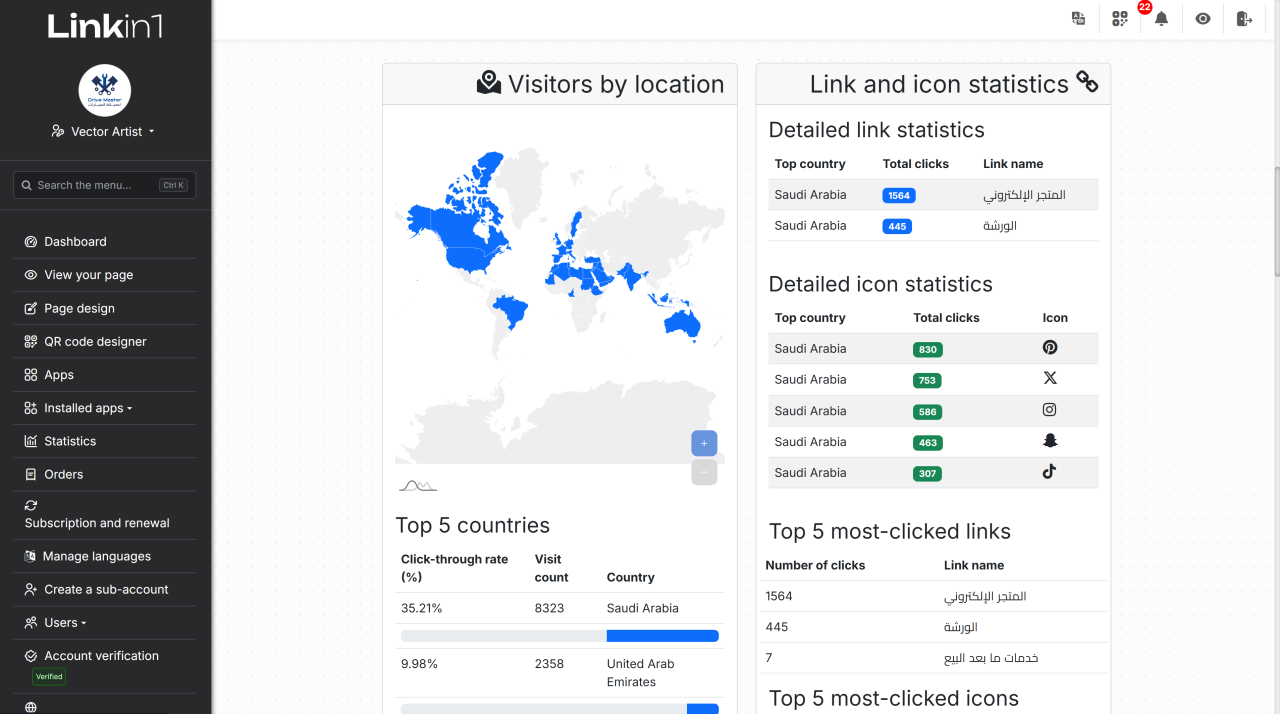Click the Create a sub-account person icon
This screenshot has height=714, width=1280.
(31, 589)
